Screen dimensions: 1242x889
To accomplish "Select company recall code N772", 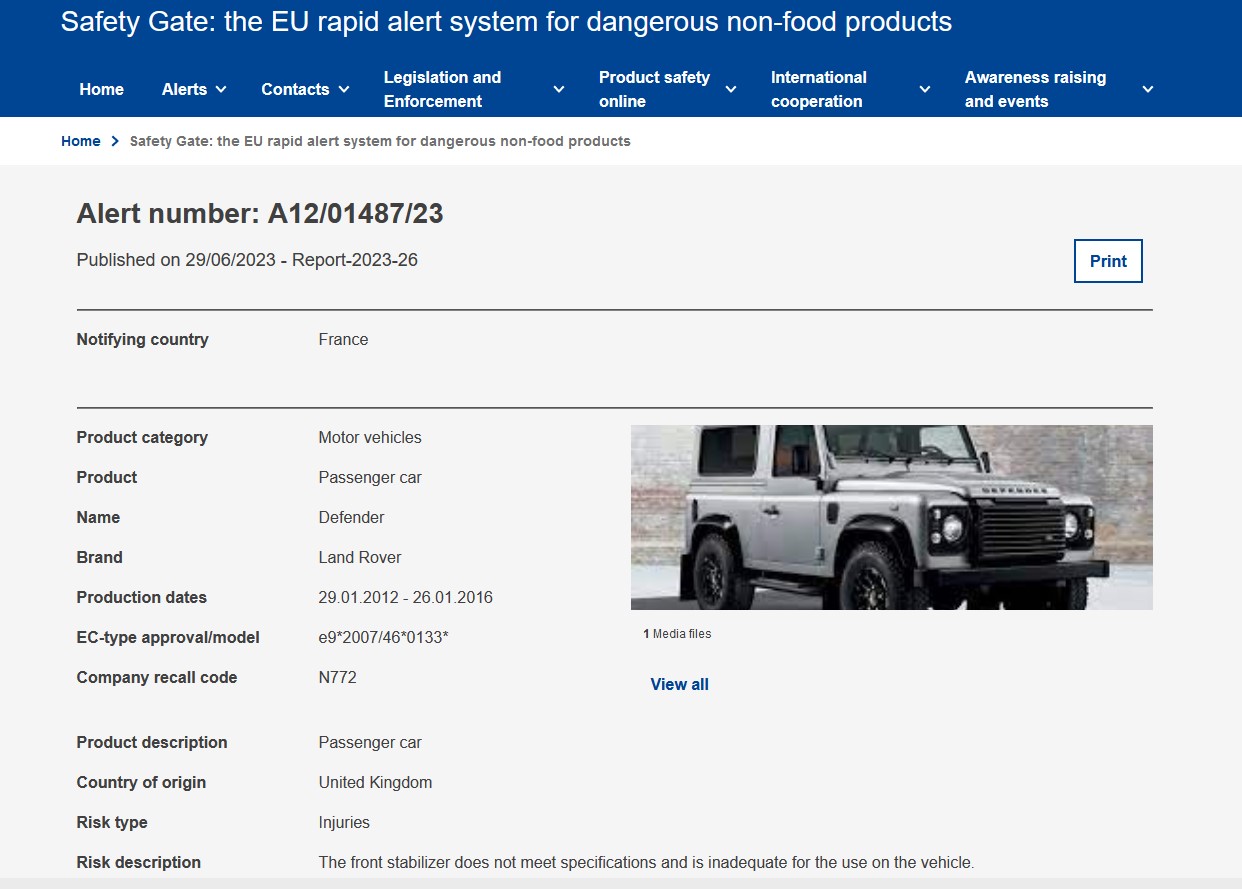I will pyautogui.click(x=337, y=677).
